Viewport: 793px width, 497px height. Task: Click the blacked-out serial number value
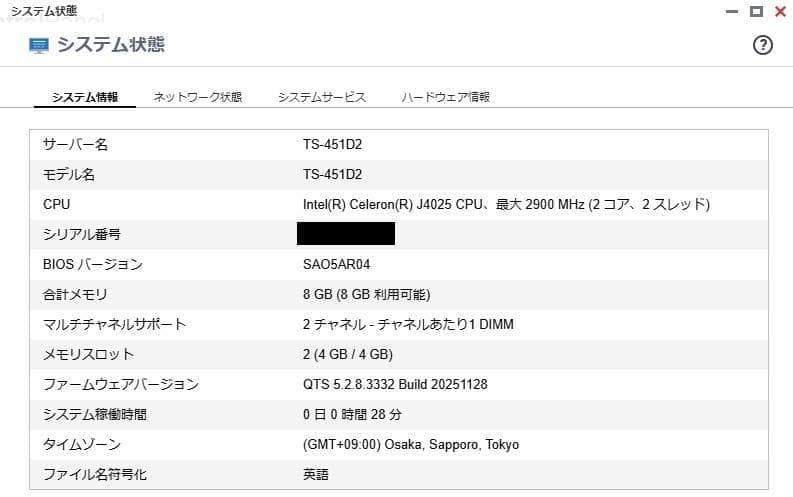click(346, 234)
